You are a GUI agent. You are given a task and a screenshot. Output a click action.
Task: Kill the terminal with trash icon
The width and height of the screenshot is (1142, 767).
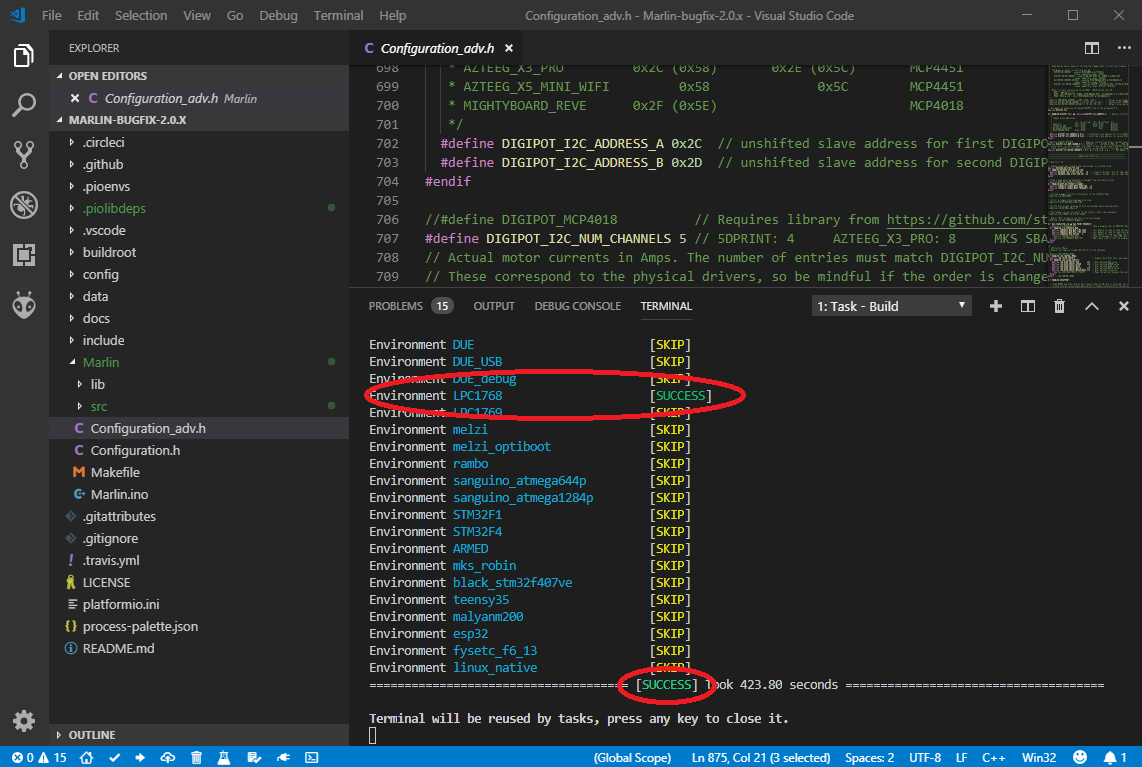click(x=1060, y=307)
